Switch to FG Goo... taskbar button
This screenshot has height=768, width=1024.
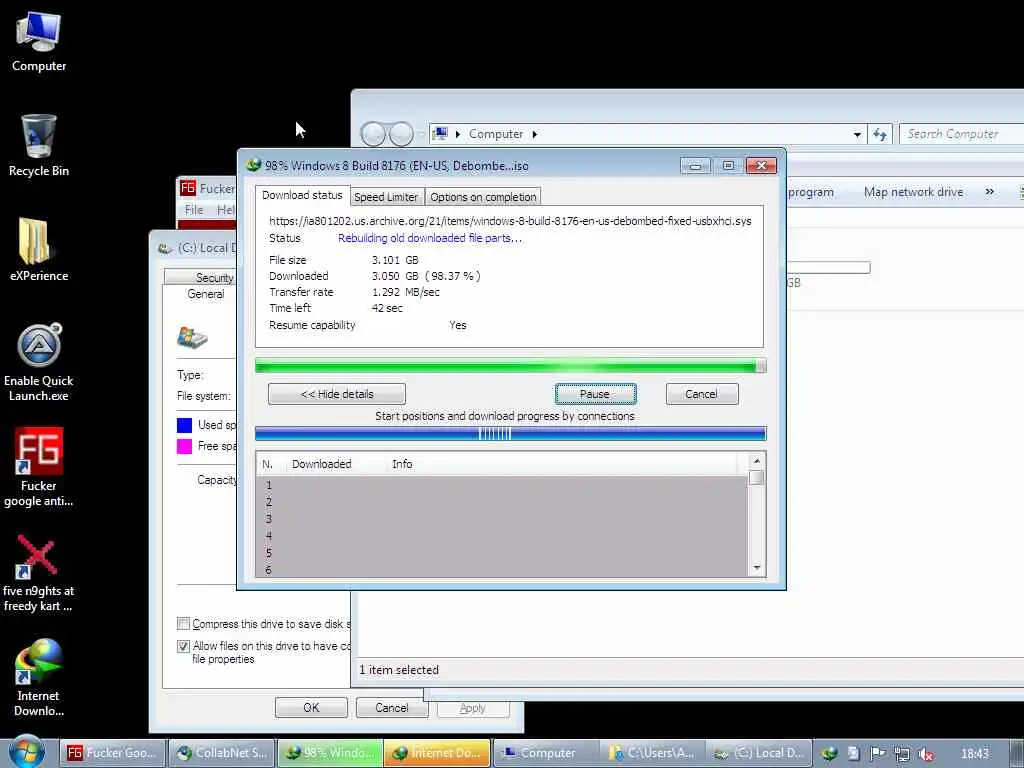112,753
